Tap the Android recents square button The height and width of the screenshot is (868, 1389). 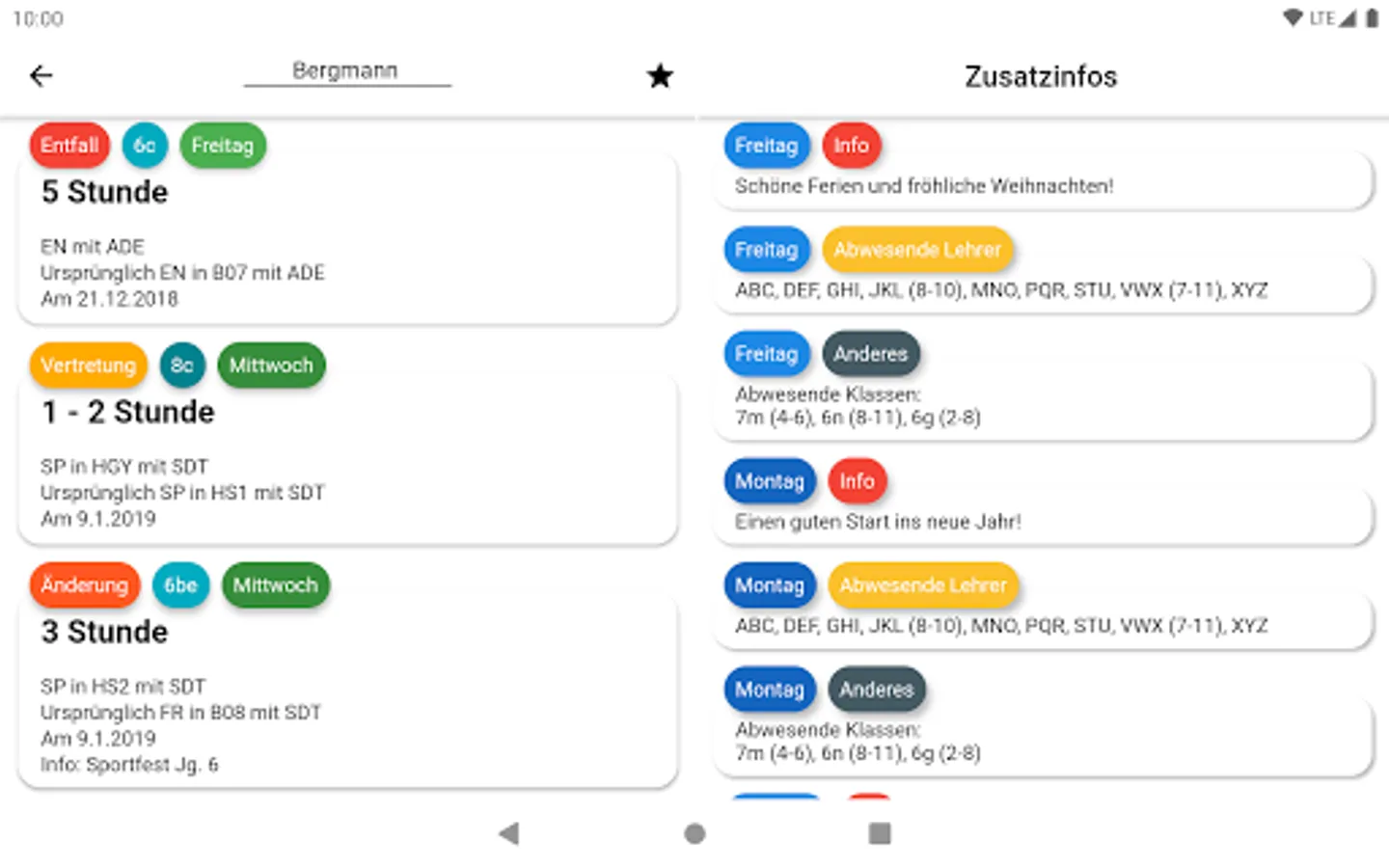tap(879, 833)
